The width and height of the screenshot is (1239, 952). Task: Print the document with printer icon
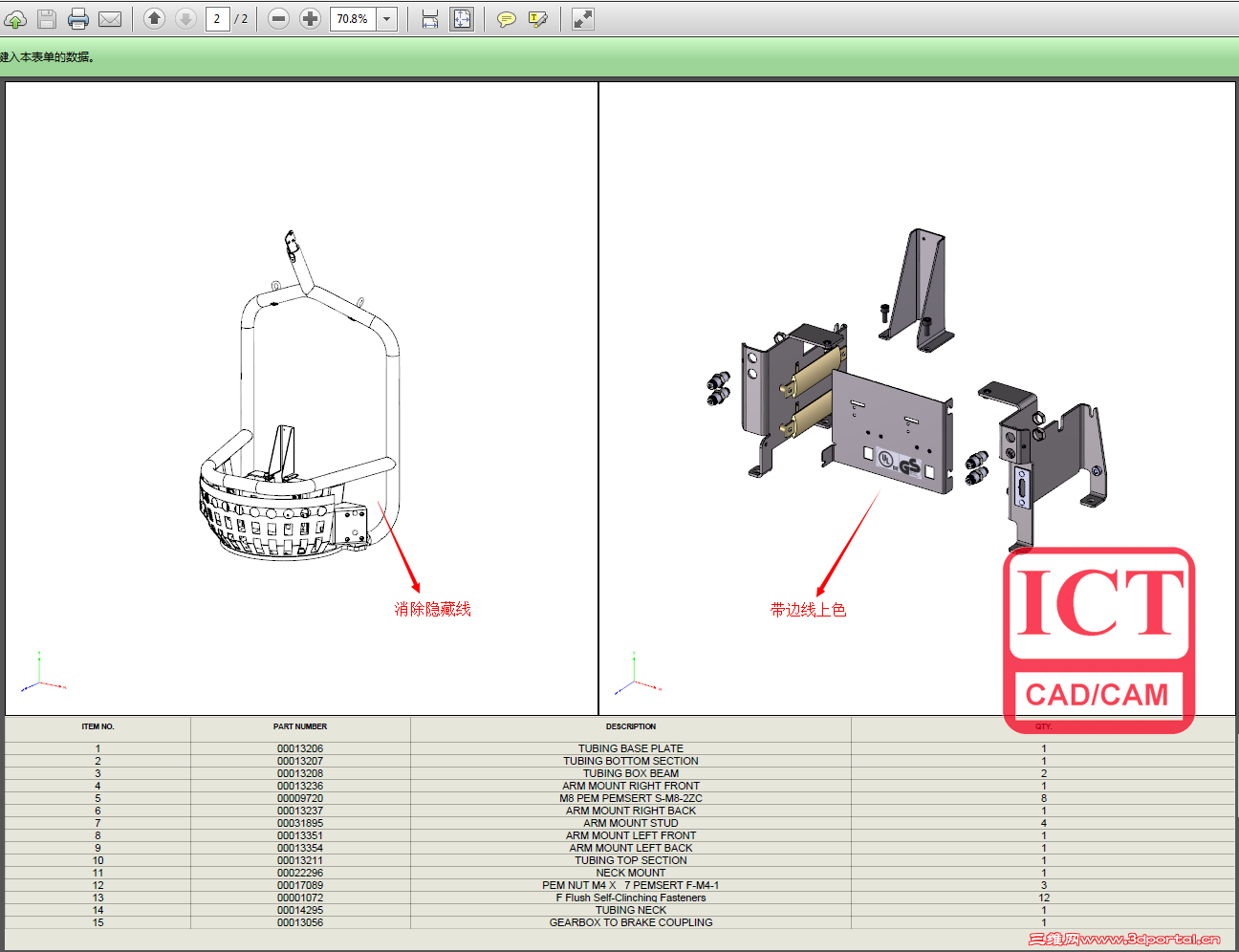point(78,19)
